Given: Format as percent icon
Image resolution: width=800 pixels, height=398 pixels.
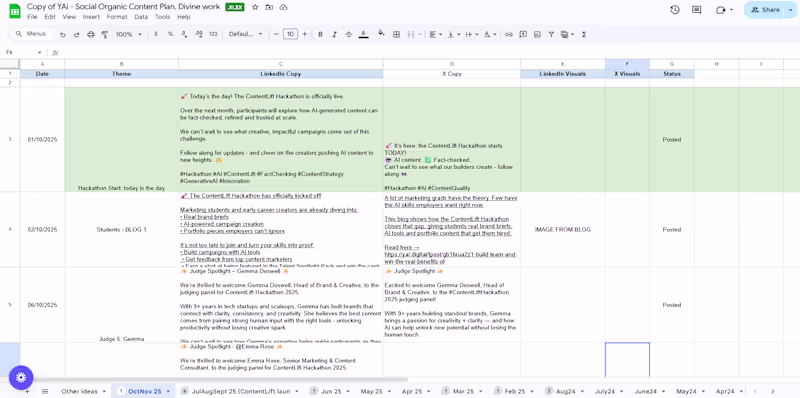Looking at the screenshot, I should (x=170, y=34).
